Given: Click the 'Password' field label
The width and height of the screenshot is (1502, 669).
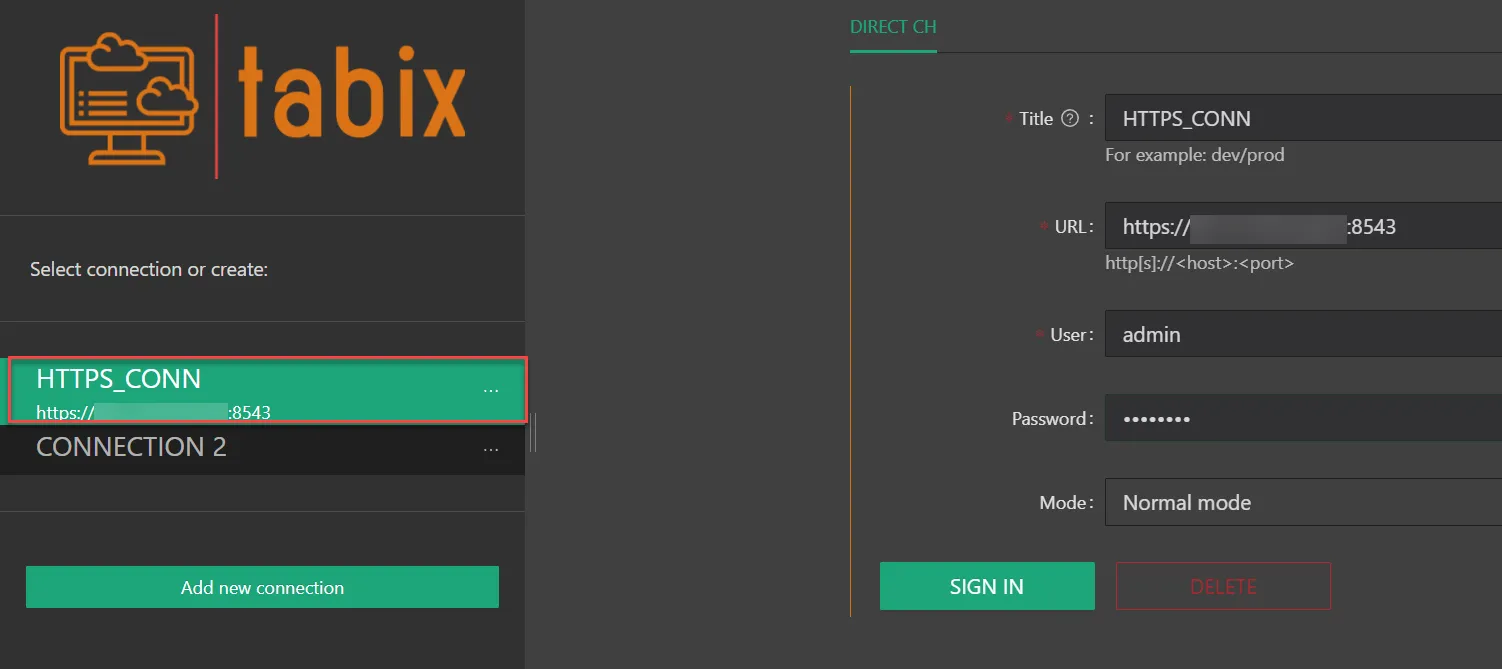Looking at the screenshot, I should 1049,419.
